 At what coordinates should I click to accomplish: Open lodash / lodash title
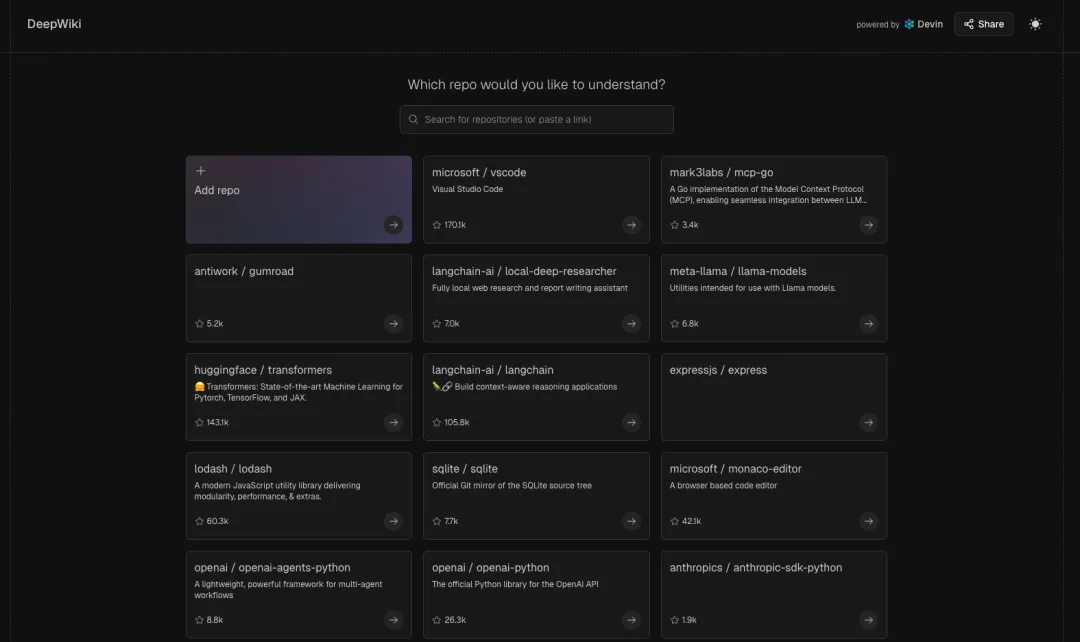click(x=233, y=468)
